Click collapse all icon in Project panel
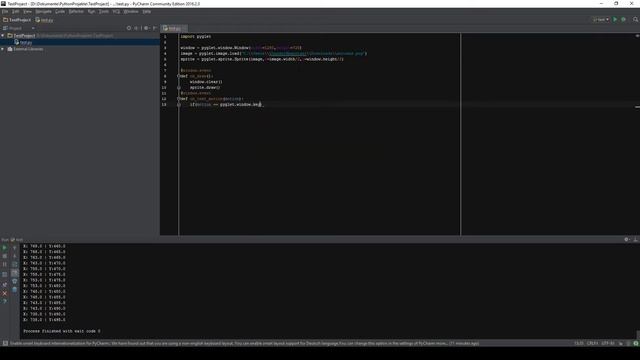This screenshot has width=640, height=360. click(136, 28)
